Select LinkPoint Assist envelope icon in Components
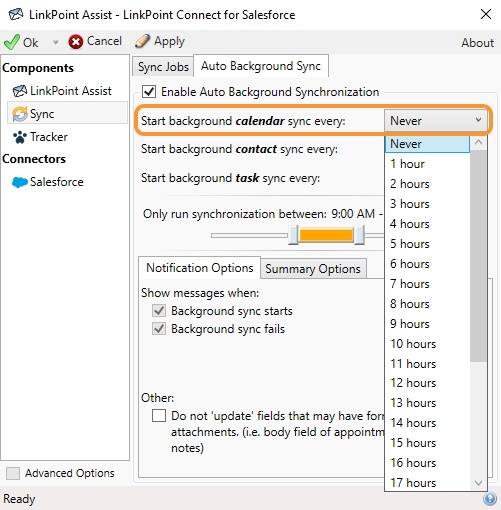Screen dimensions: 501x510 click(x=20, y=91)
